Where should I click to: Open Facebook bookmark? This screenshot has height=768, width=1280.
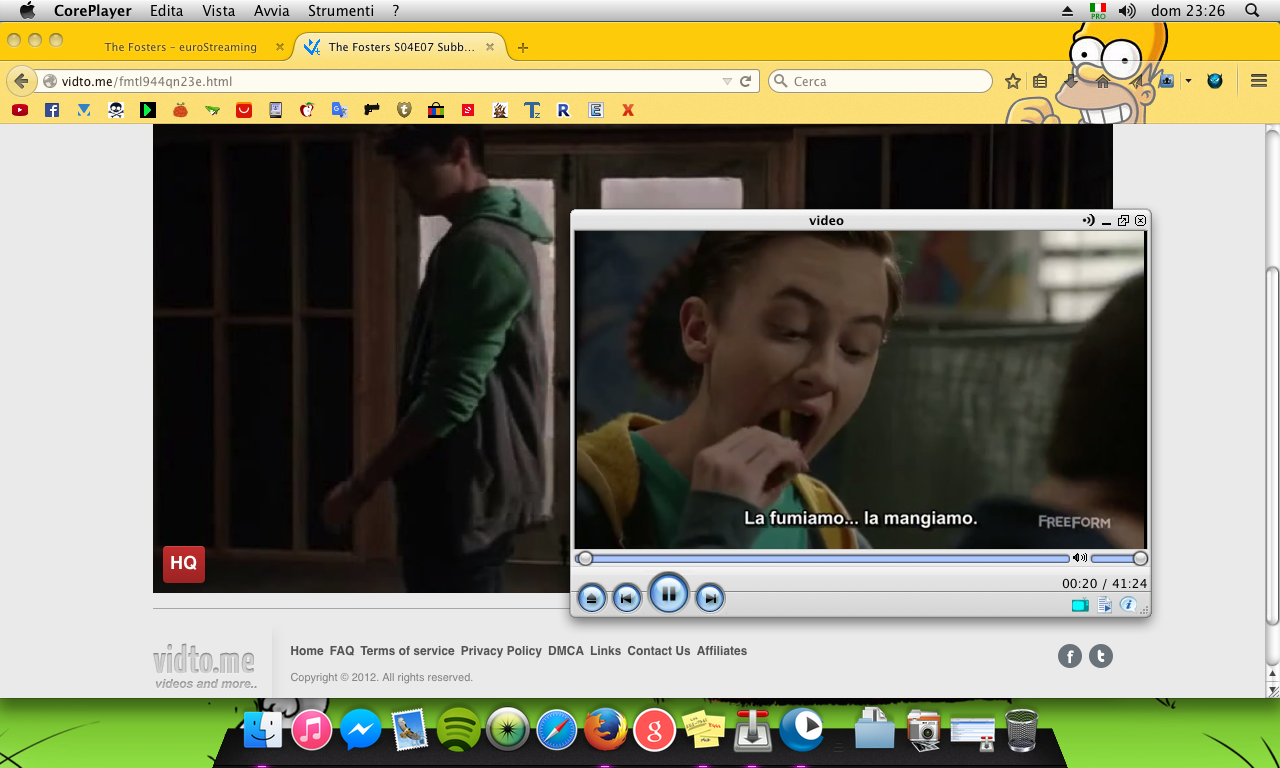pos(52,110)
